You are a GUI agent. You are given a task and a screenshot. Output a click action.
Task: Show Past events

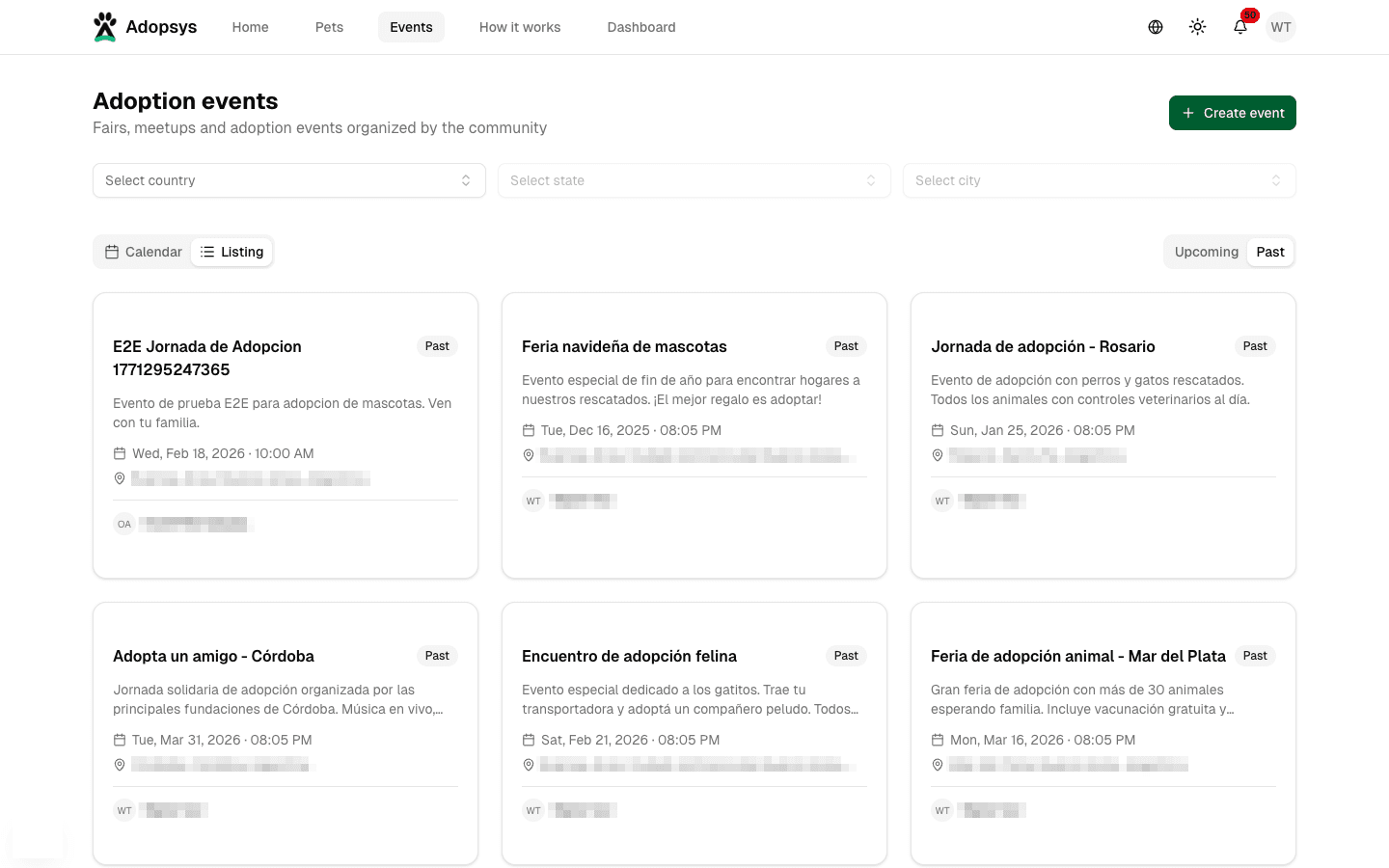coord(1269,252)
